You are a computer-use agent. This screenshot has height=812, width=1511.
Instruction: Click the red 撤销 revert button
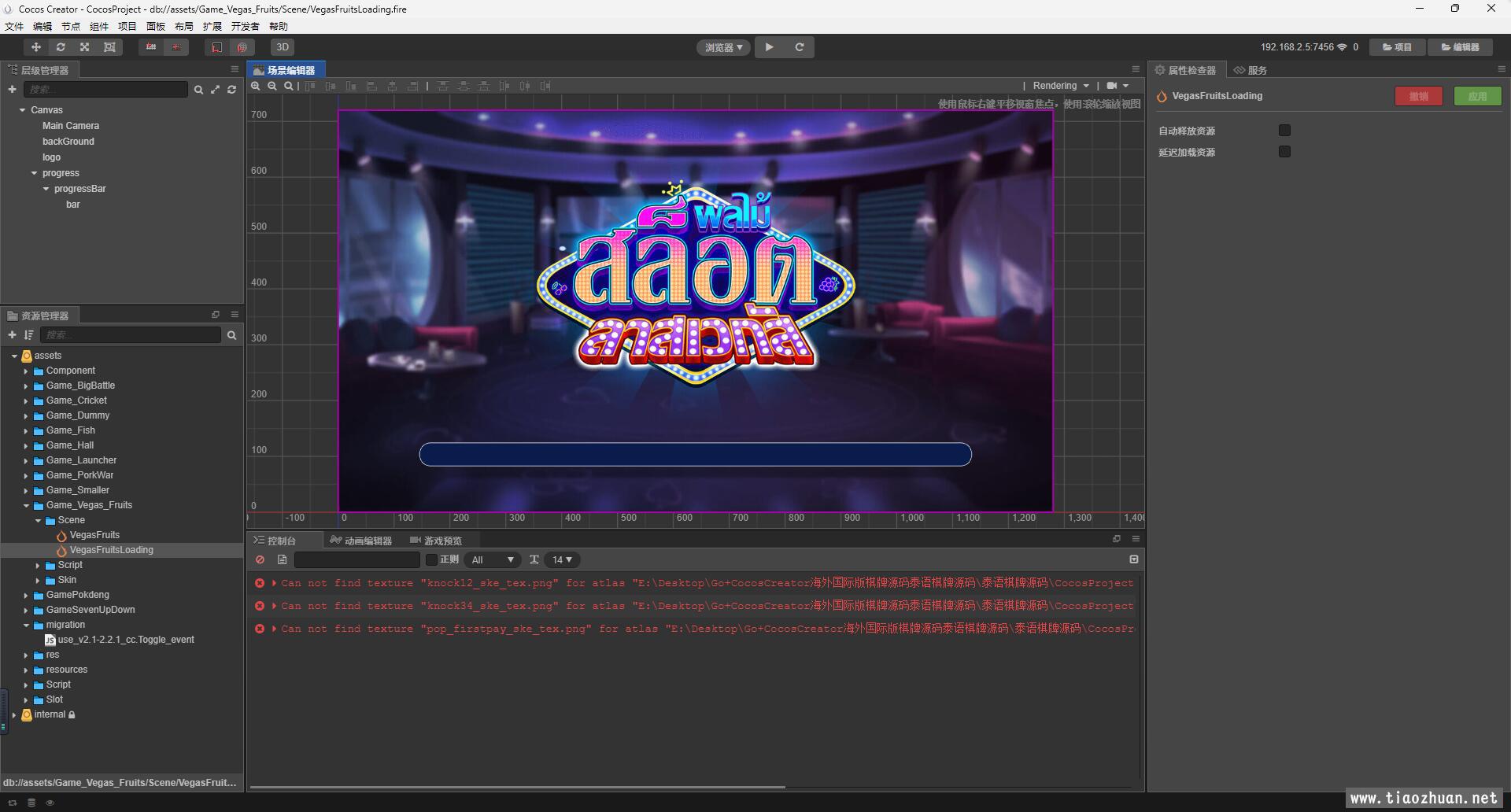pos(1419,96)
